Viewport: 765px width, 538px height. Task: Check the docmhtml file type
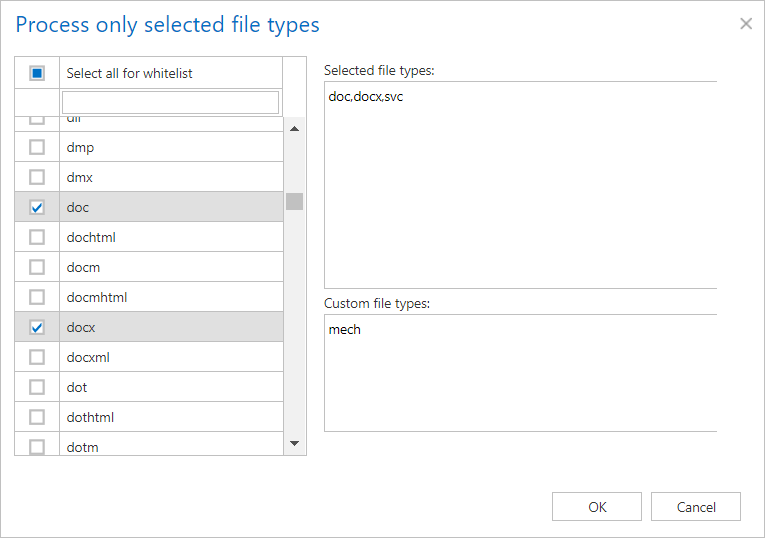coord(37,297)
